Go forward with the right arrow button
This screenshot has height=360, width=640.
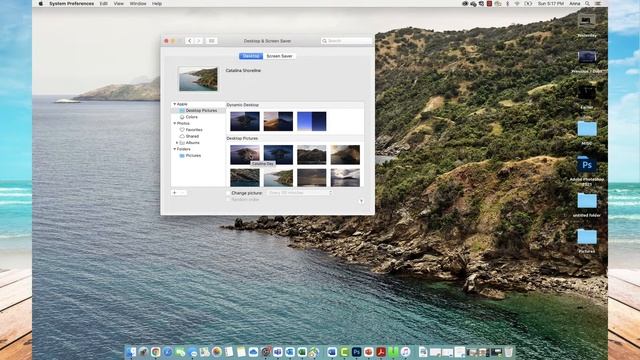coord(198,41)
